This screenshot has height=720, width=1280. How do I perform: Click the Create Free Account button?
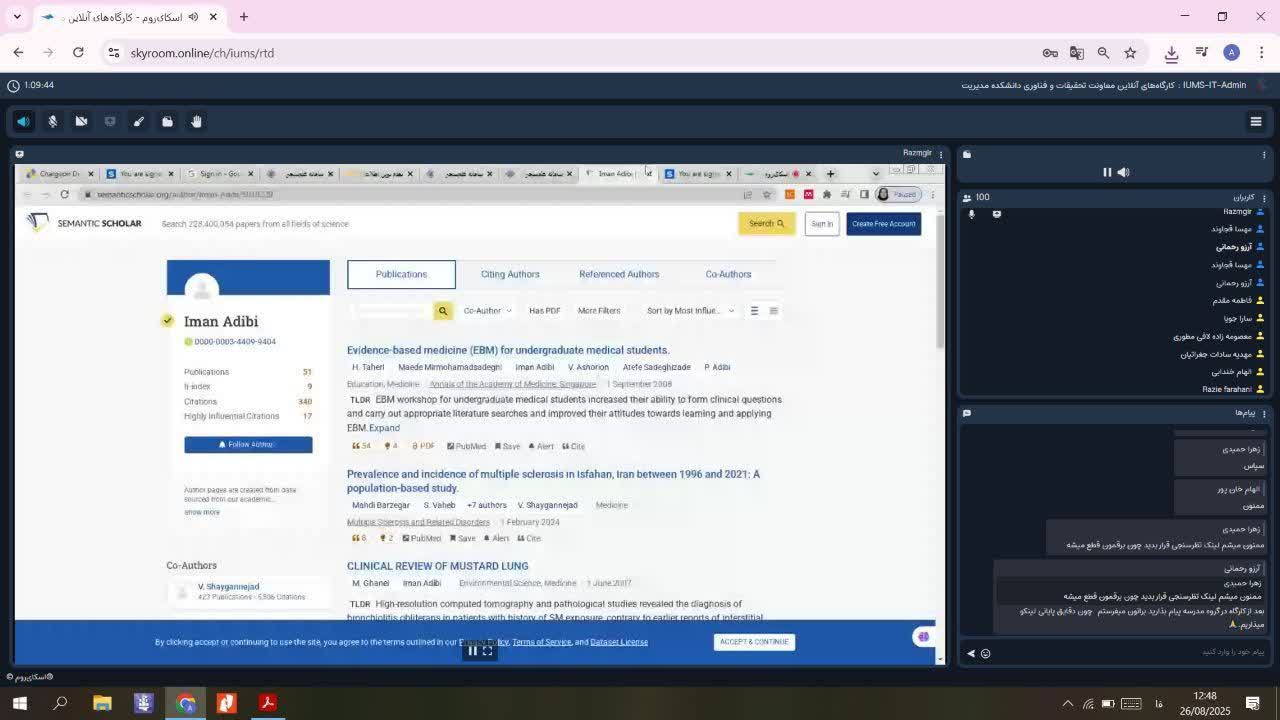coord(883,224)
